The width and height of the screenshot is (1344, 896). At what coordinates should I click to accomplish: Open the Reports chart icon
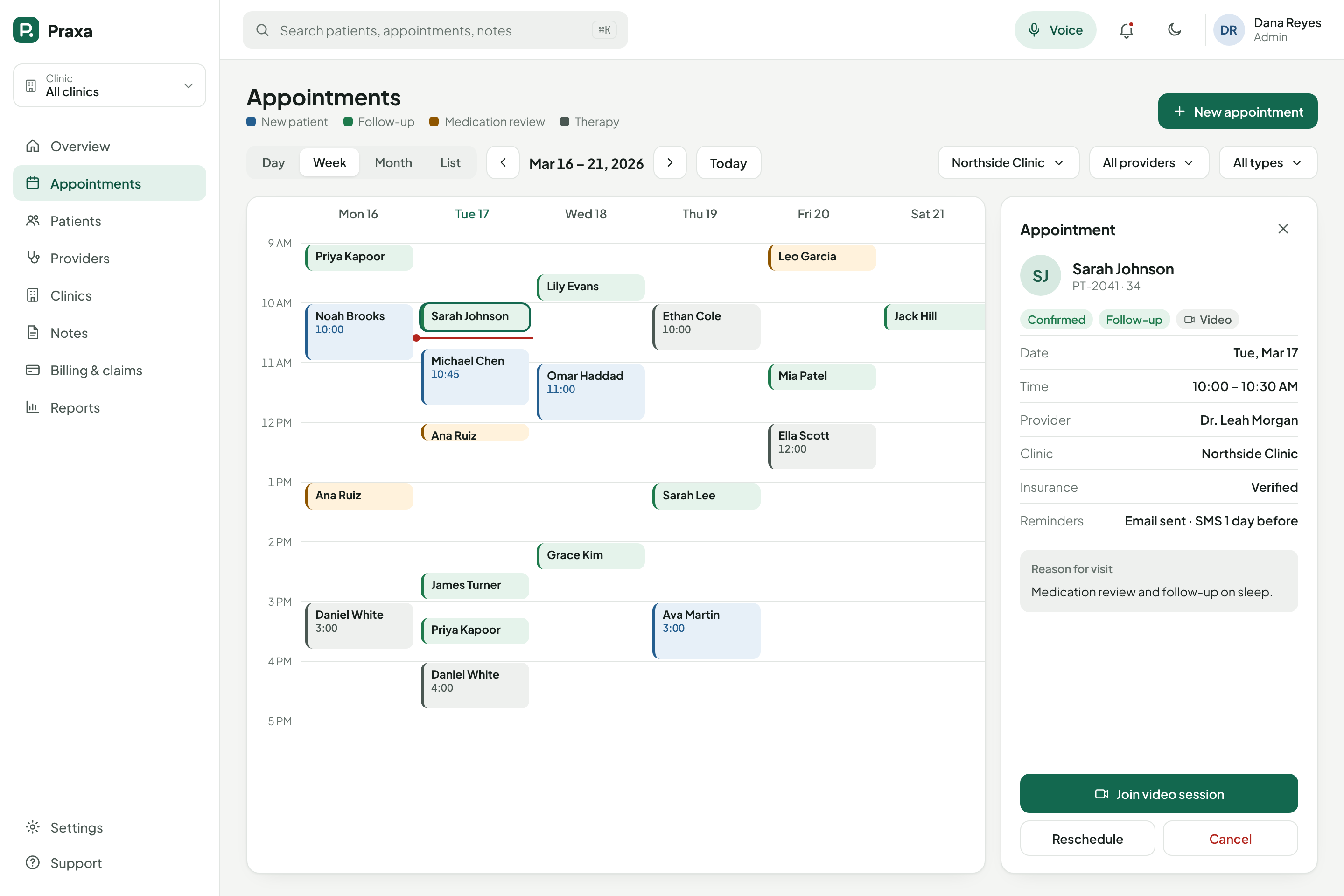(x=33, y=407)
